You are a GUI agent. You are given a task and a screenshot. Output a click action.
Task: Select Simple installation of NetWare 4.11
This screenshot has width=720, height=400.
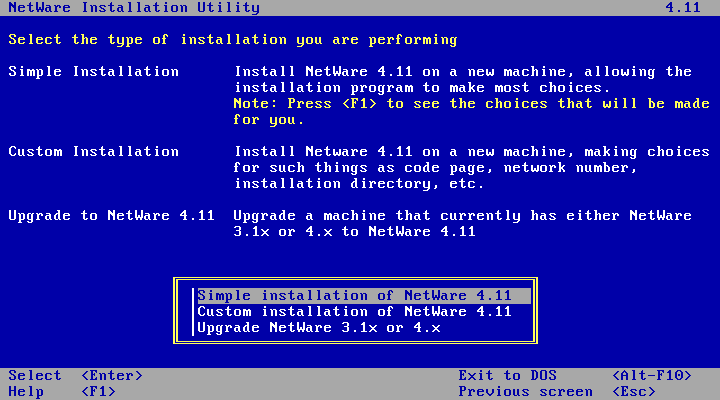tap(364, 295)
